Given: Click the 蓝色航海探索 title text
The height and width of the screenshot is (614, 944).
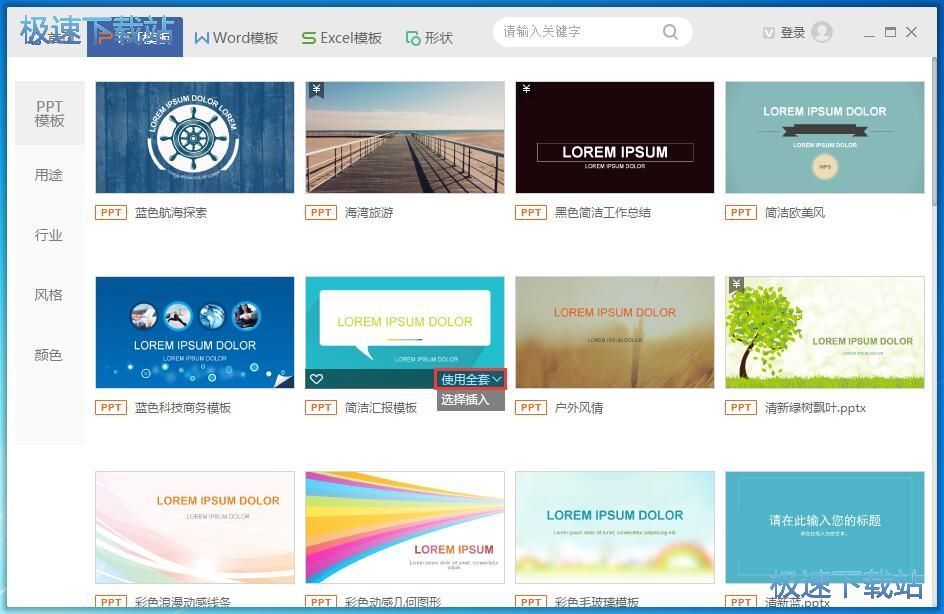Looking at the screenshot, I should (x=171, y=212).
